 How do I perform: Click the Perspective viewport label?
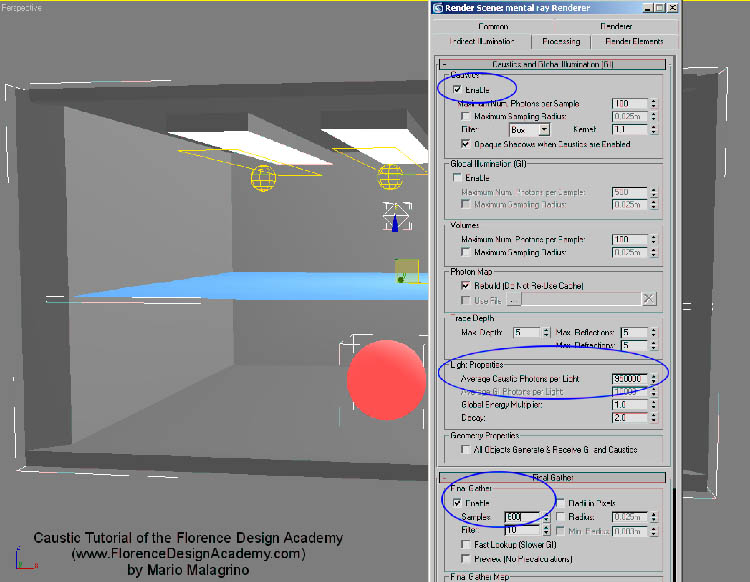tap(22, 7)
